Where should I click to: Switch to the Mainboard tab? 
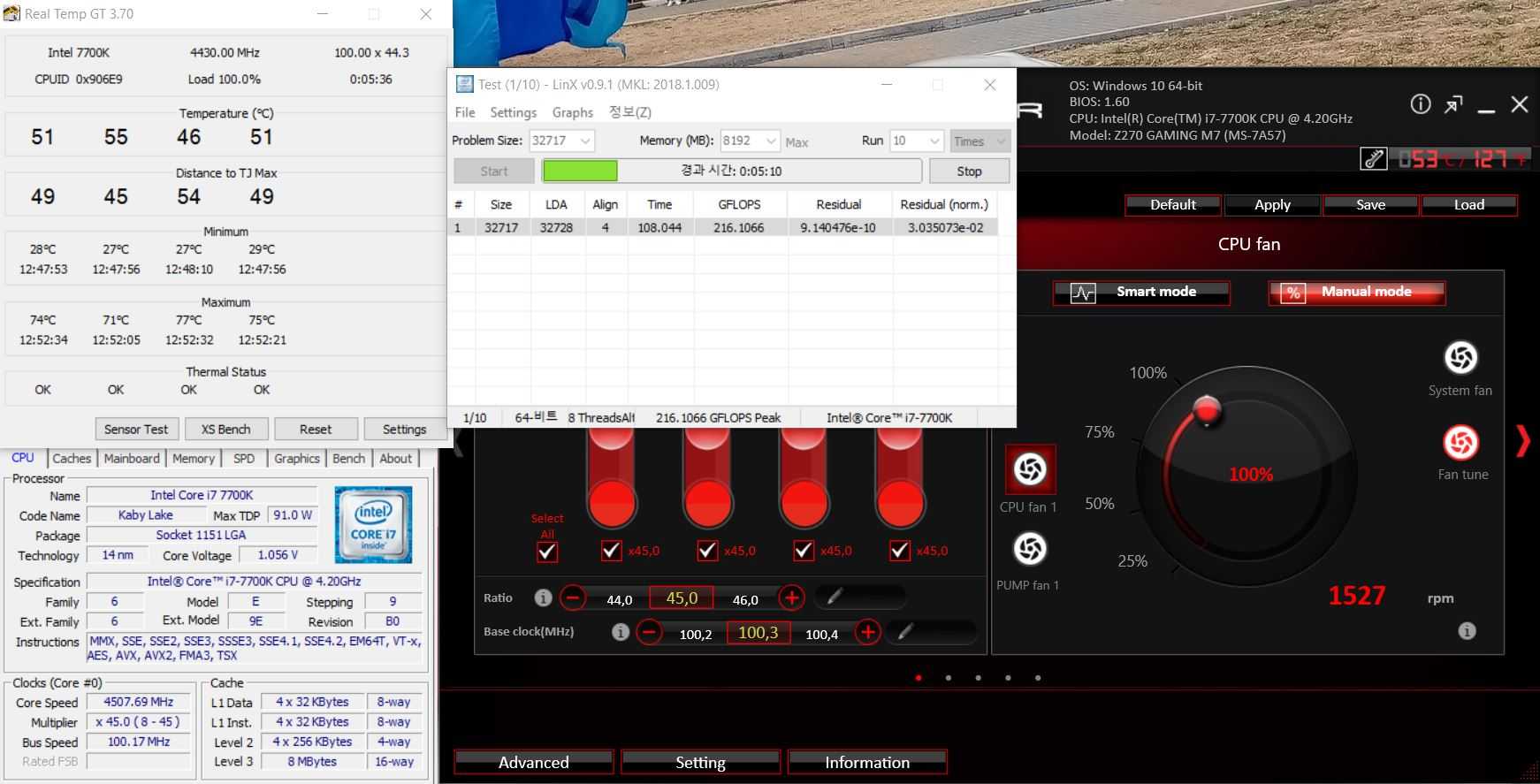pyautogui.click(x=132, y=459)
